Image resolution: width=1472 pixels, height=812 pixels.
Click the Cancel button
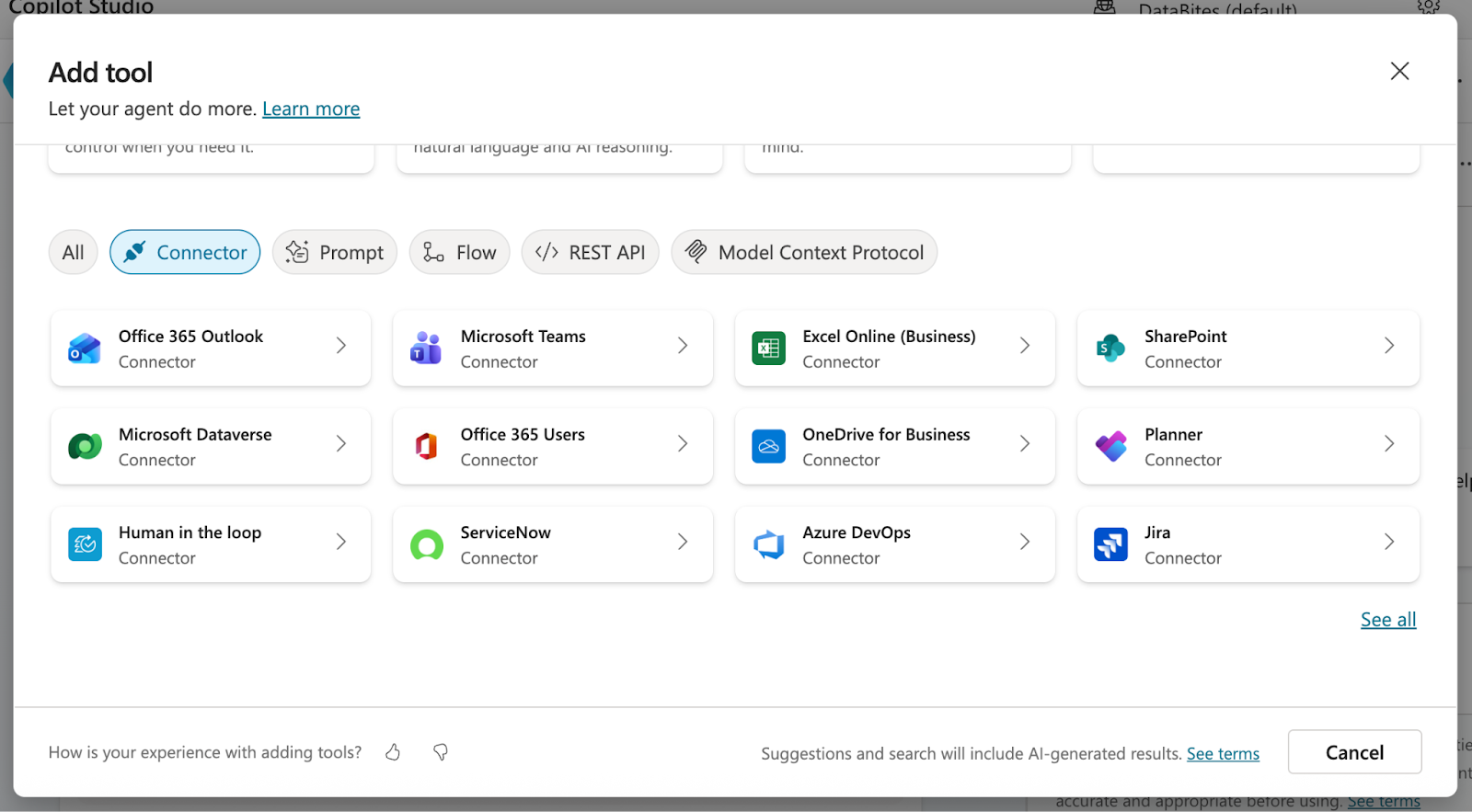(1354, 752)
